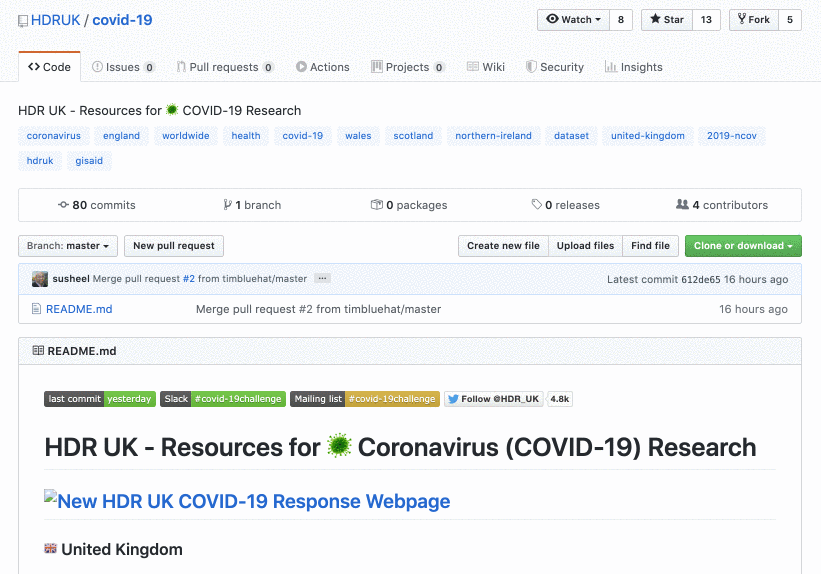Open latest commit 612de65
Viewport: 821px width, 574px height.
(701, 279)
